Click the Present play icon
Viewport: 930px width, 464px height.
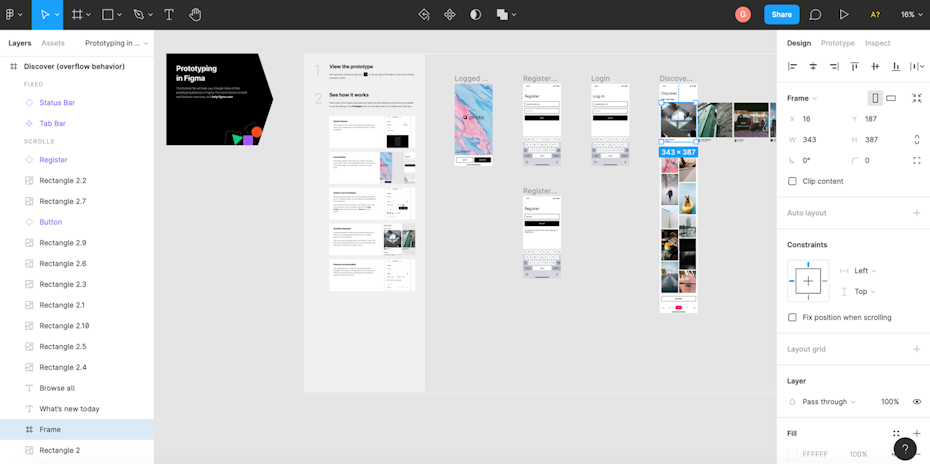tap(844, 15)
